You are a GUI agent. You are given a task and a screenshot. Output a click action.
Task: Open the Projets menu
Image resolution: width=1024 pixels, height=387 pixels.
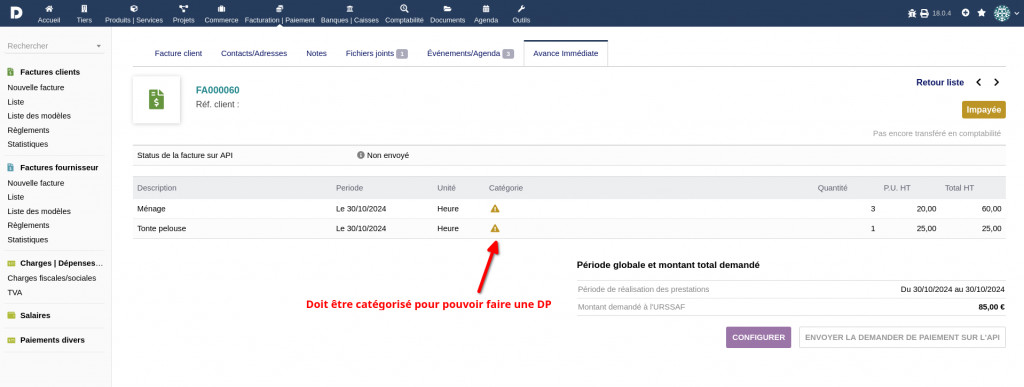[184, 14]
